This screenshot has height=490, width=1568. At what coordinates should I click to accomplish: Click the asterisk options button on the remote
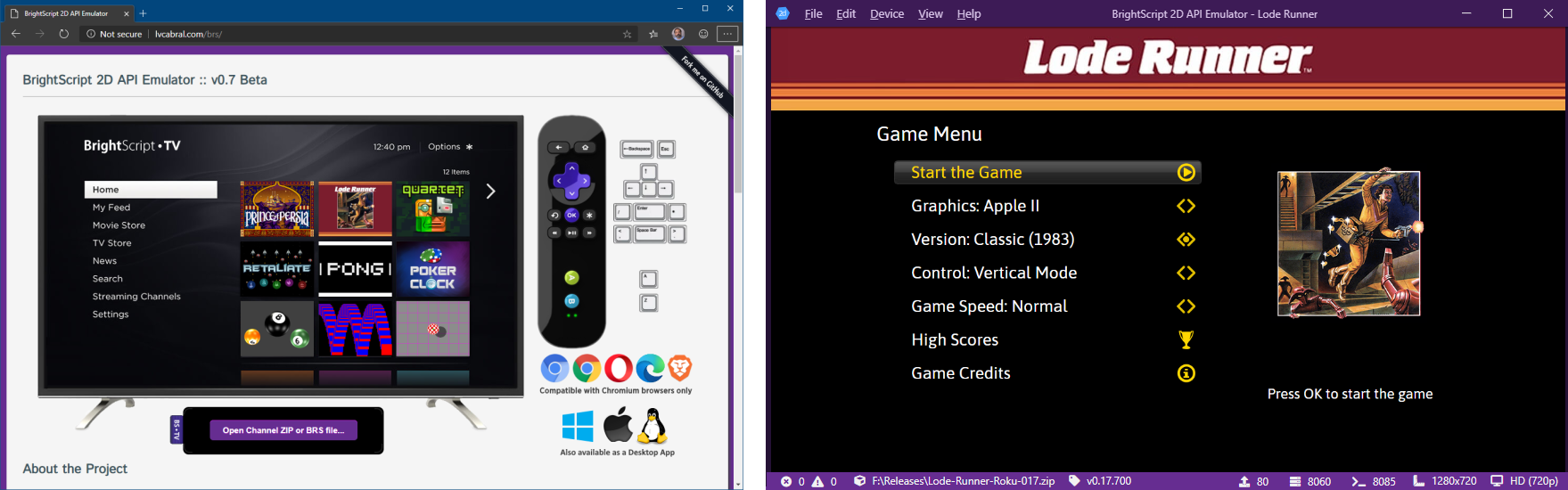coord(588,215)
